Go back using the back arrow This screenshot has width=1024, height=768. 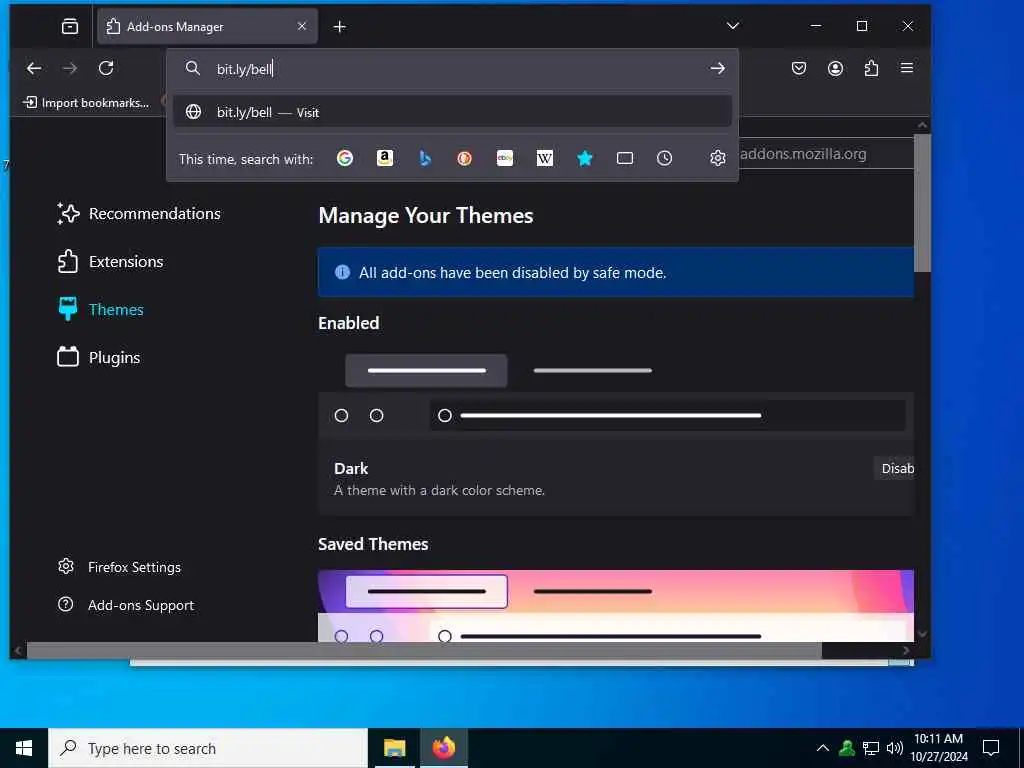coord(34,68)
